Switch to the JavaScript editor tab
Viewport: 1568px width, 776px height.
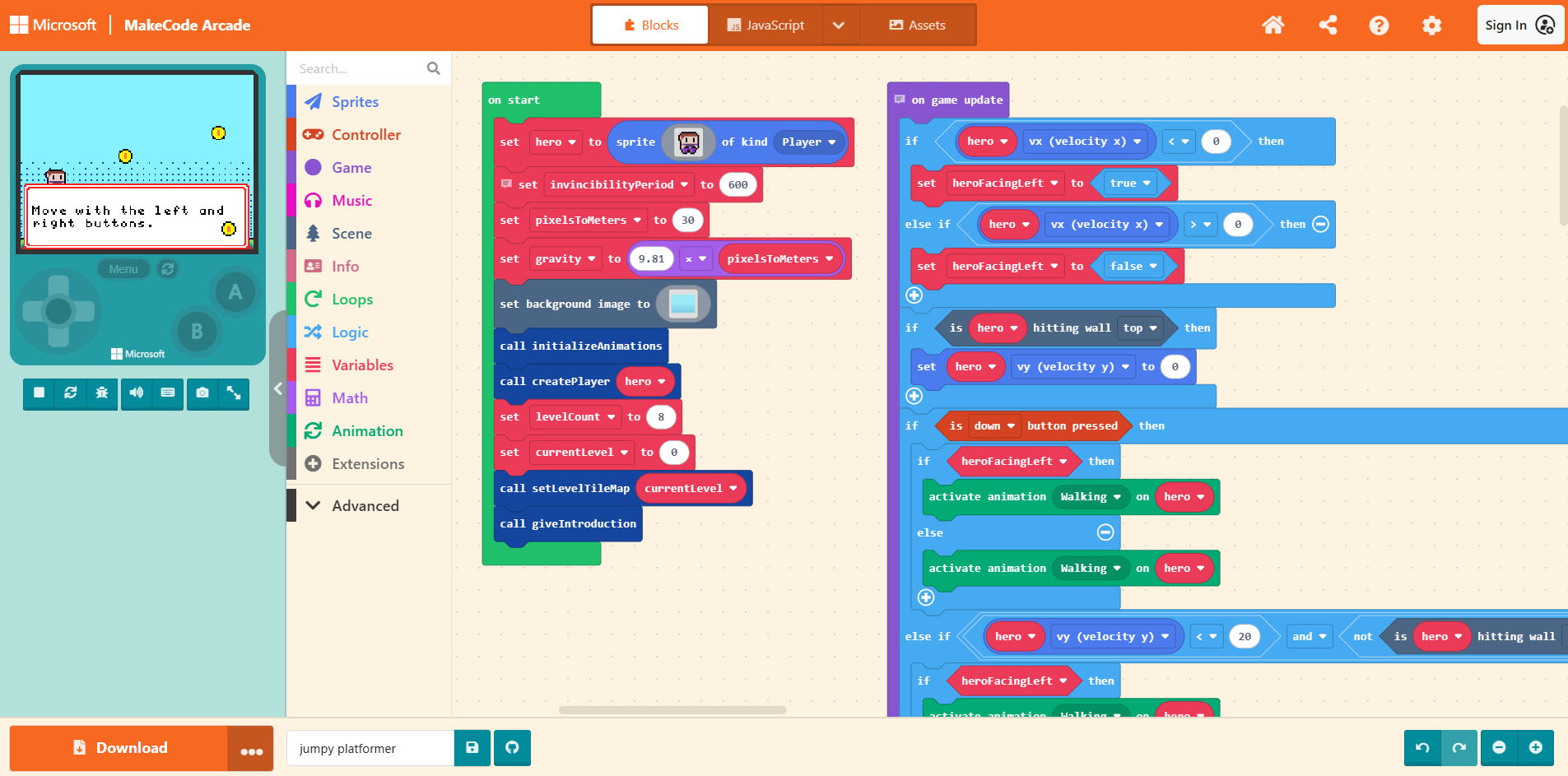pos(765,25)
